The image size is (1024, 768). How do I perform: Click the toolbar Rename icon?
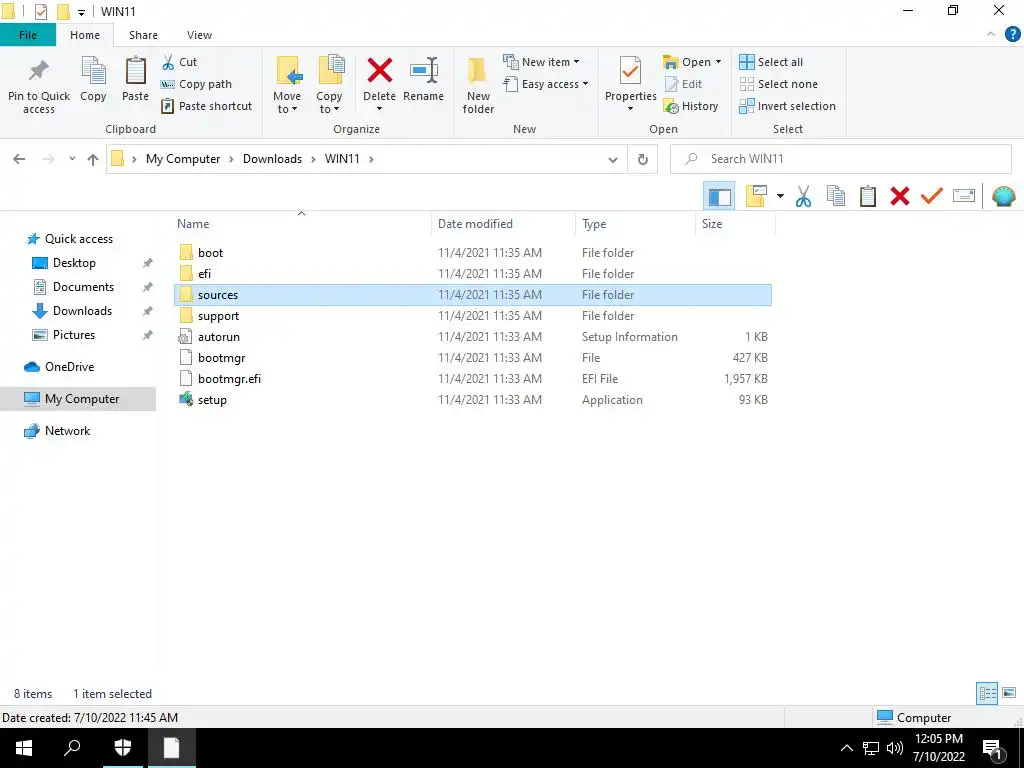coord(964,196)
